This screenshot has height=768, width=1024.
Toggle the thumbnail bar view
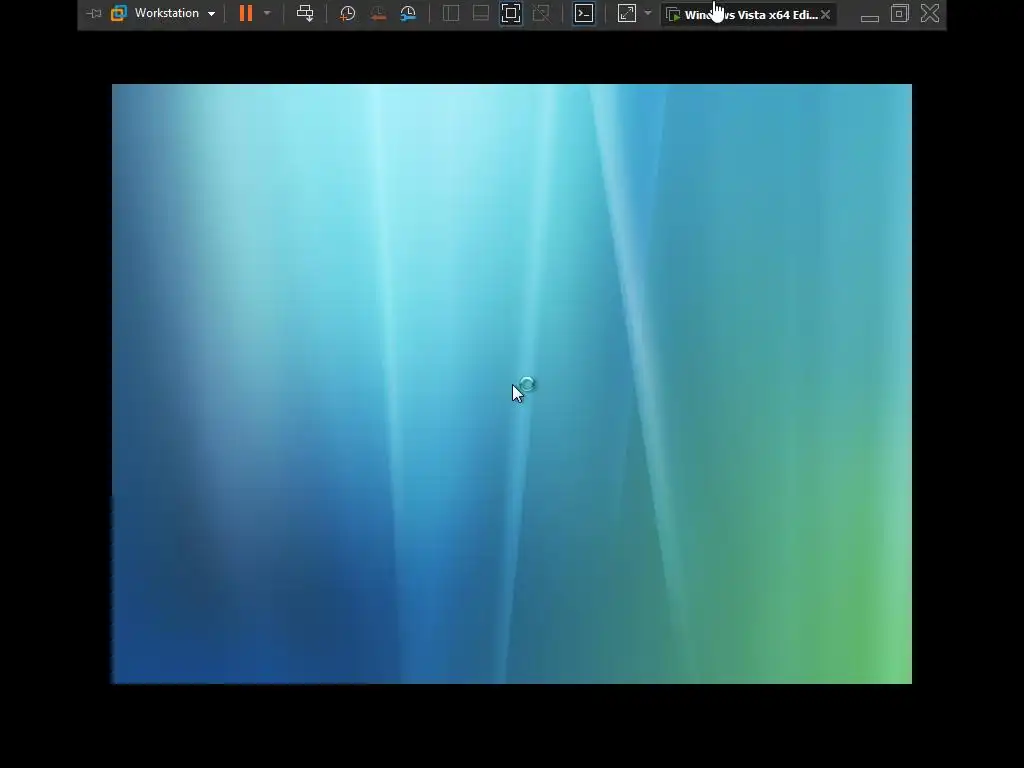point(481,13)
